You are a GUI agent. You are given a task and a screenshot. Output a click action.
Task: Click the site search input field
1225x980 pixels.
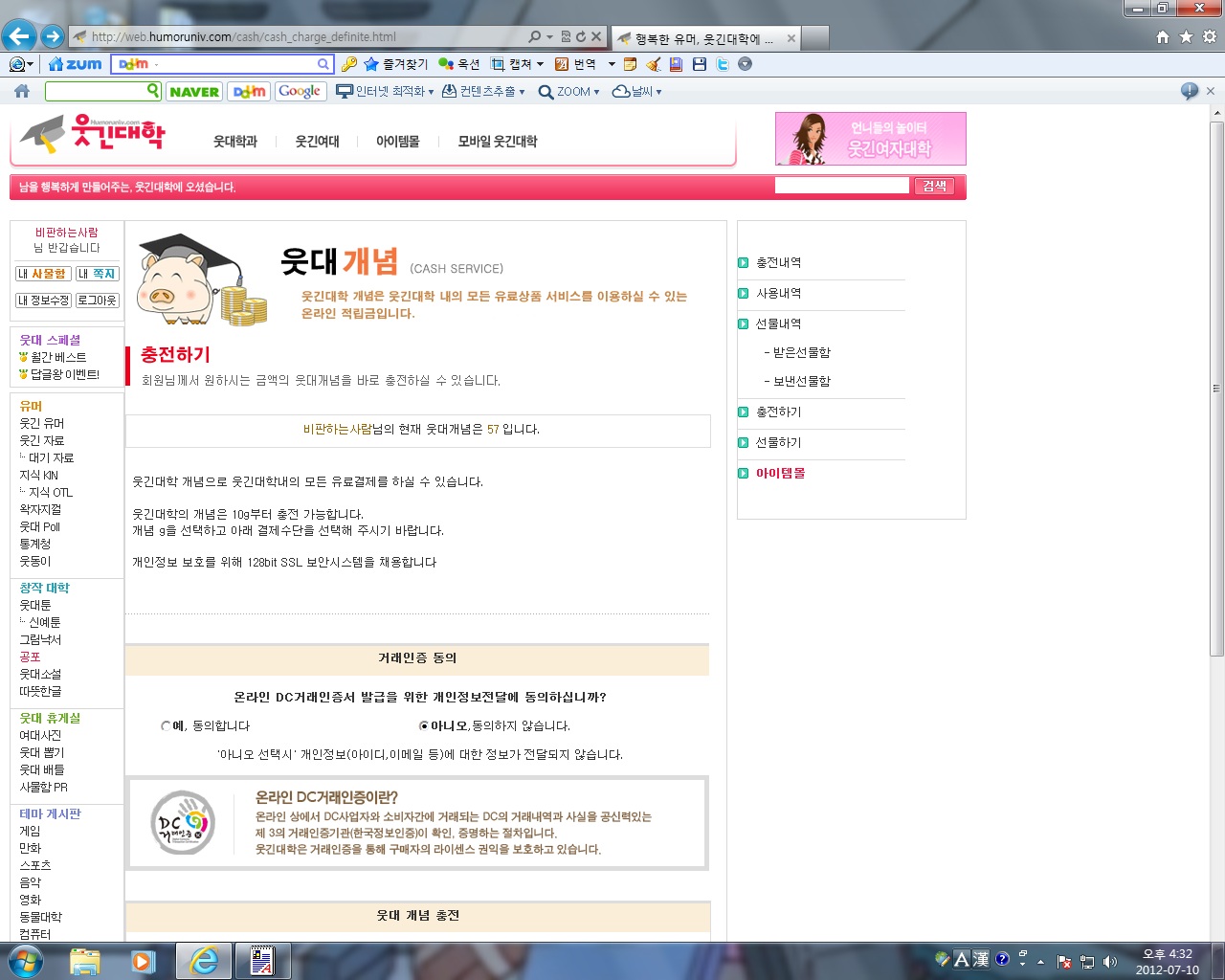[x=841, y=186]
